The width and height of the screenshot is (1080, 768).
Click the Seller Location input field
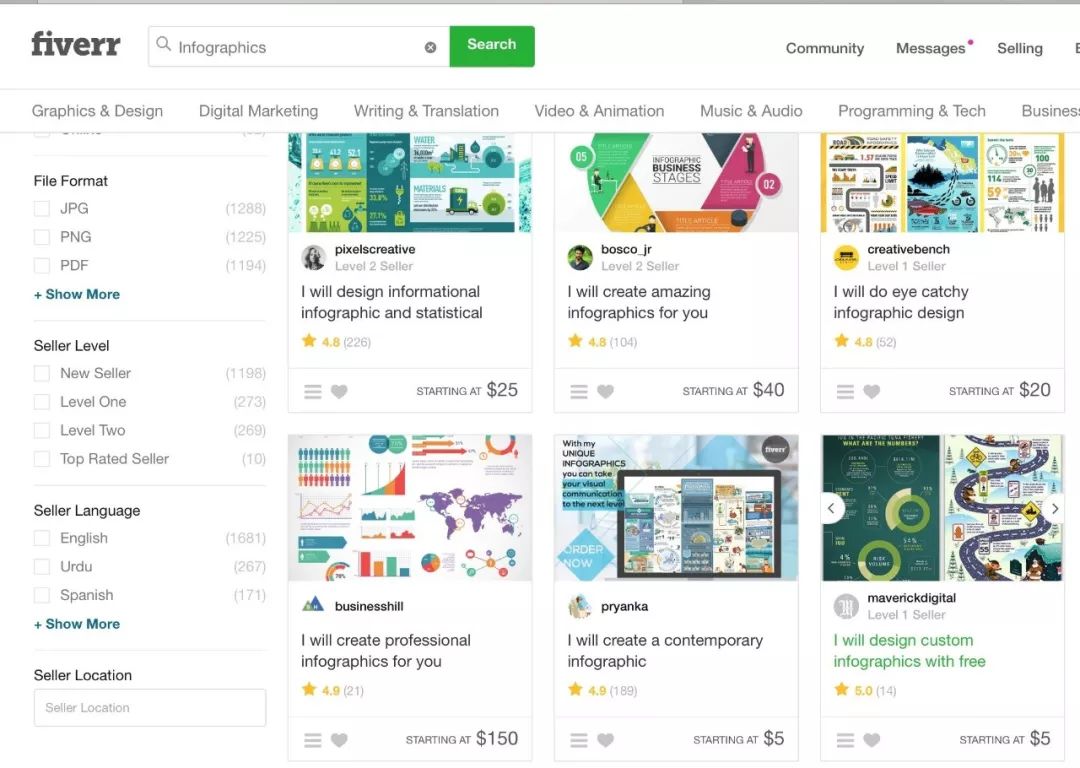tap(149, 707)
